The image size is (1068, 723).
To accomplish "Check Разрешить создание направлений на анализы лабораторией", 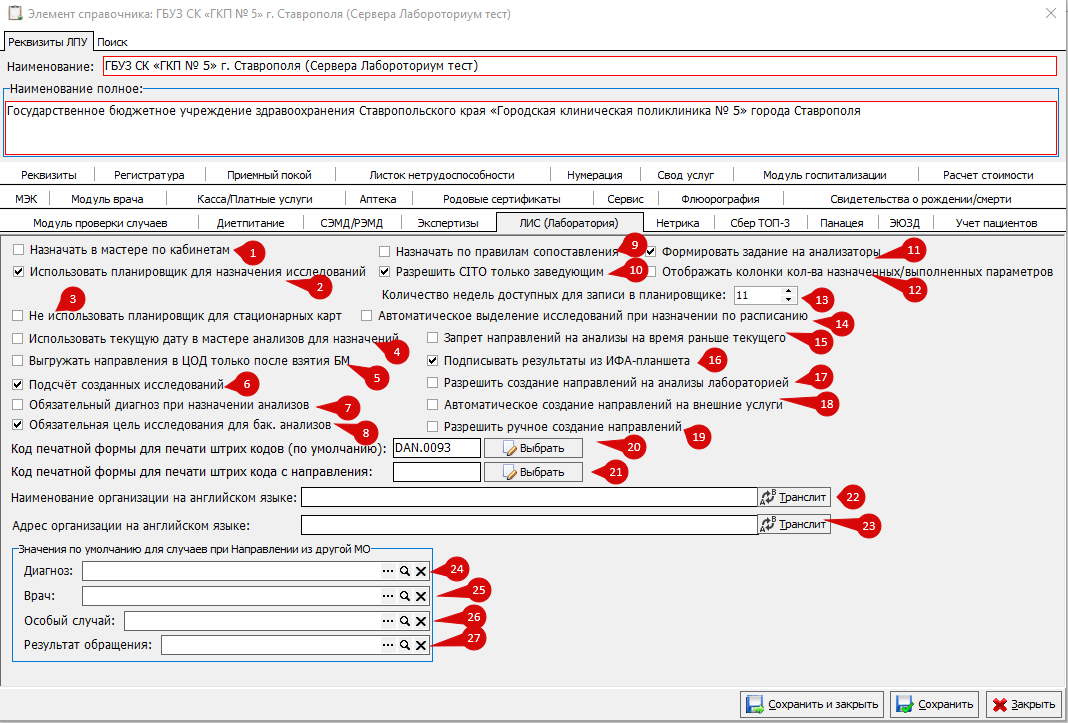I will pyautogui.click(x=433, y=382).
